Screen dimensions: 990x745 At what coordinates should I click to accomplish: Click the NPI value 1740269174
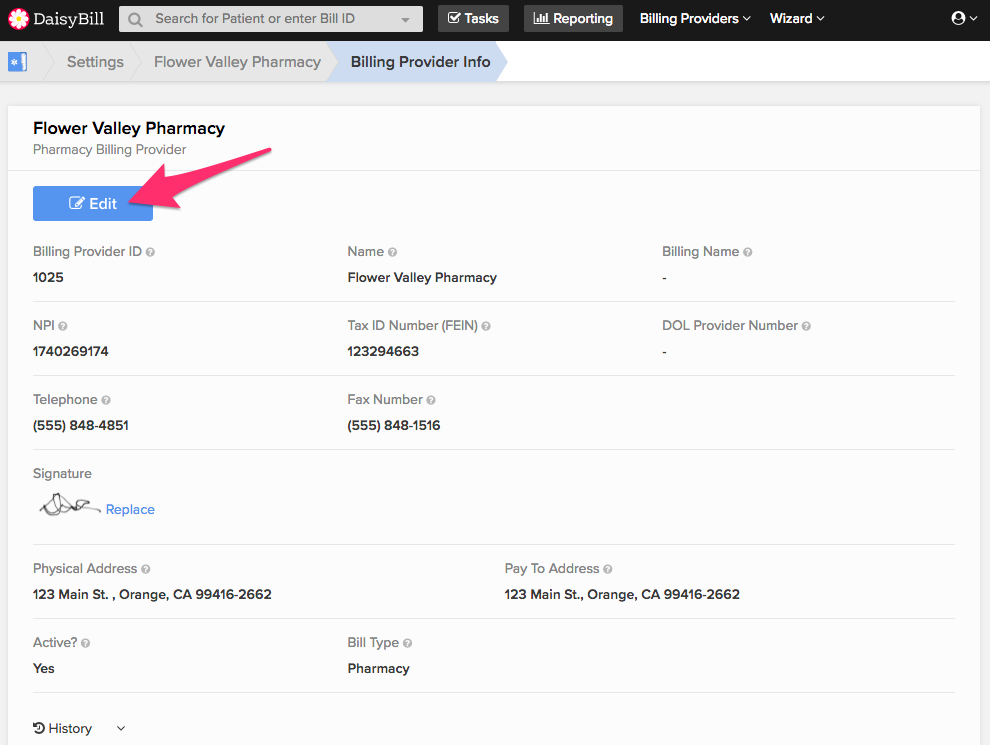(x=71, y=352)
